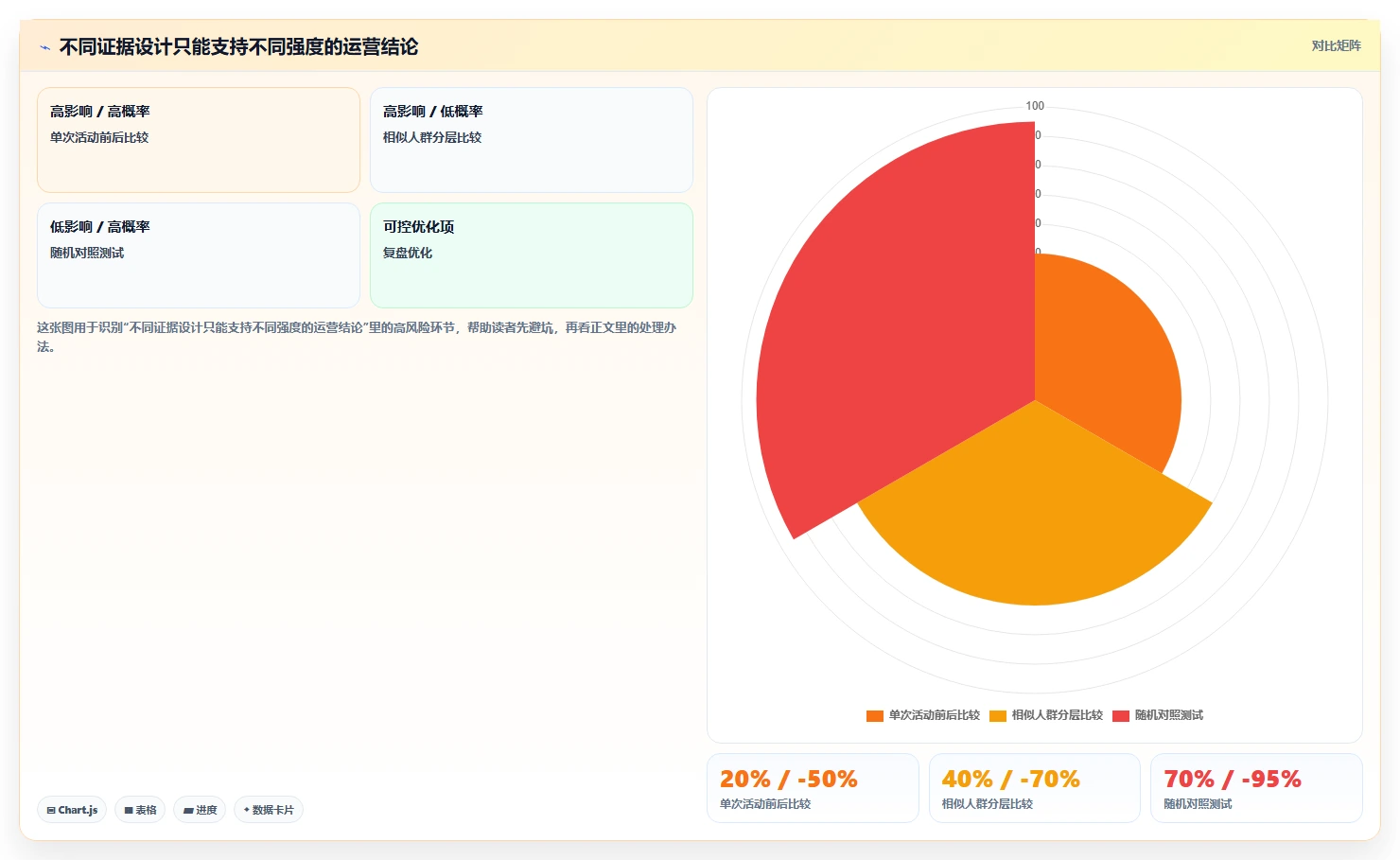The height and width of the screenshot is (860, 1400).
Task: Click 单次活动前后比较 caption under 20% / -50%
Action: click(765, 803)
